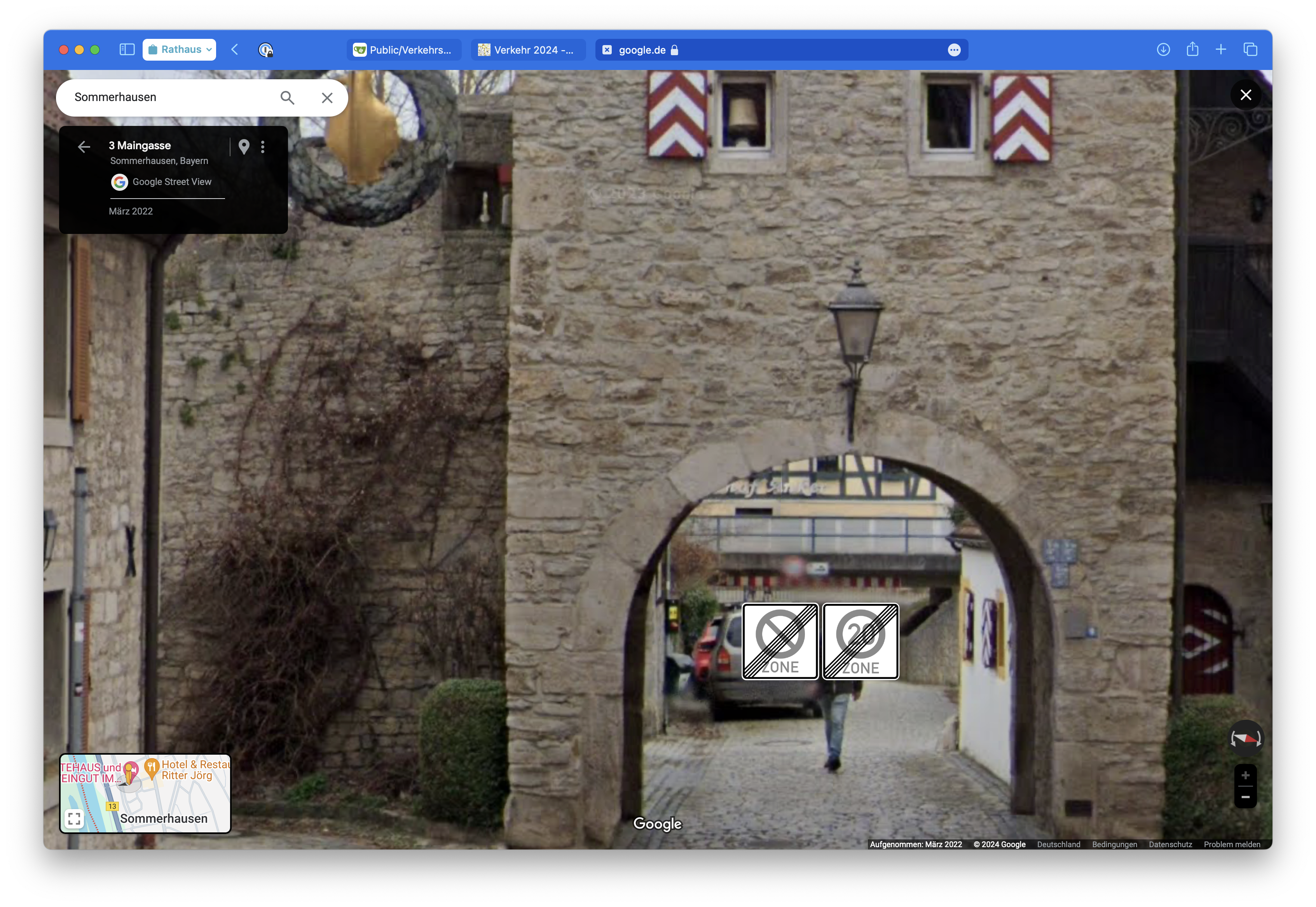This screenshot has width=1316, height=907.
Task: Click the Safari share icon
Action: [1192, 49]
